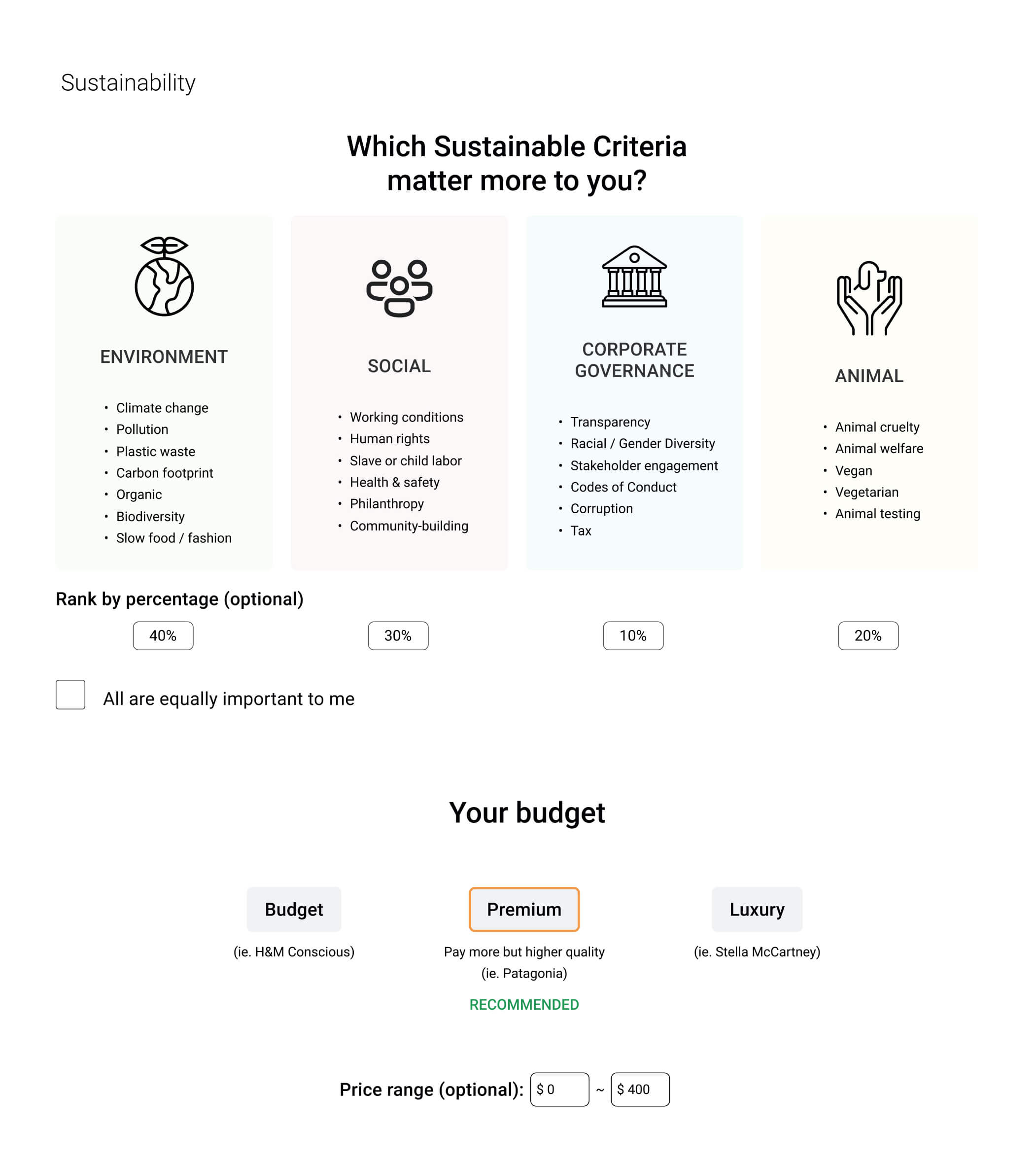Edit the 30% Social percentage field
This screenshot has height=1162, width=1036.
pos(398,635)
